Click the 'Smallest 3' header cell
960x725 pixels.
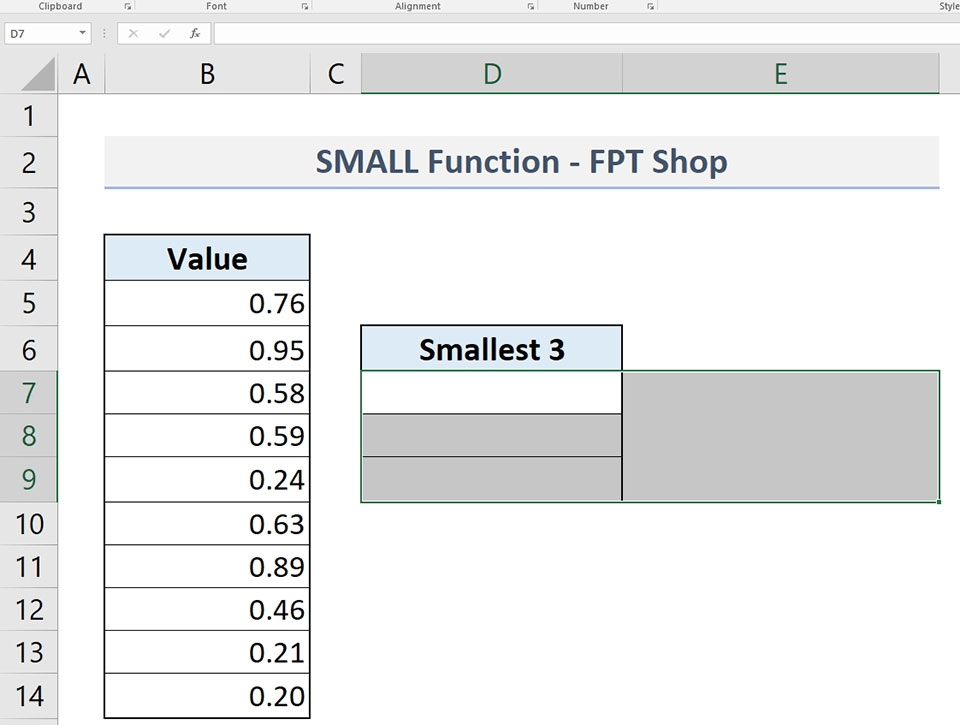[x=492, y=348]
